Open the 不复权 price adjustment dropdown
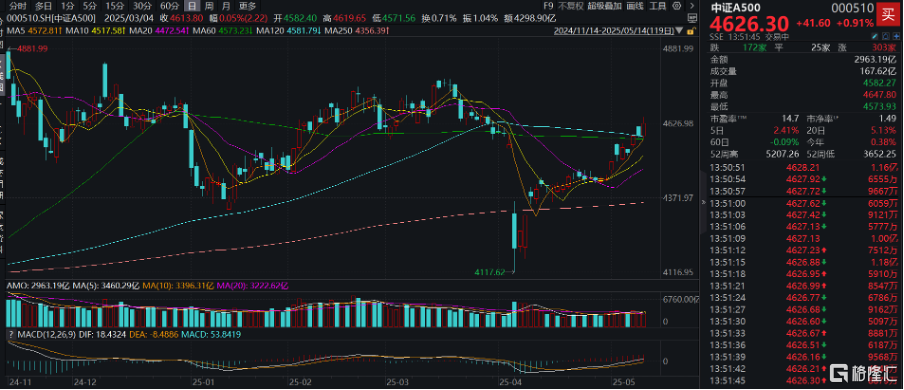Screen dimensions: 904x390 [571, 6]
